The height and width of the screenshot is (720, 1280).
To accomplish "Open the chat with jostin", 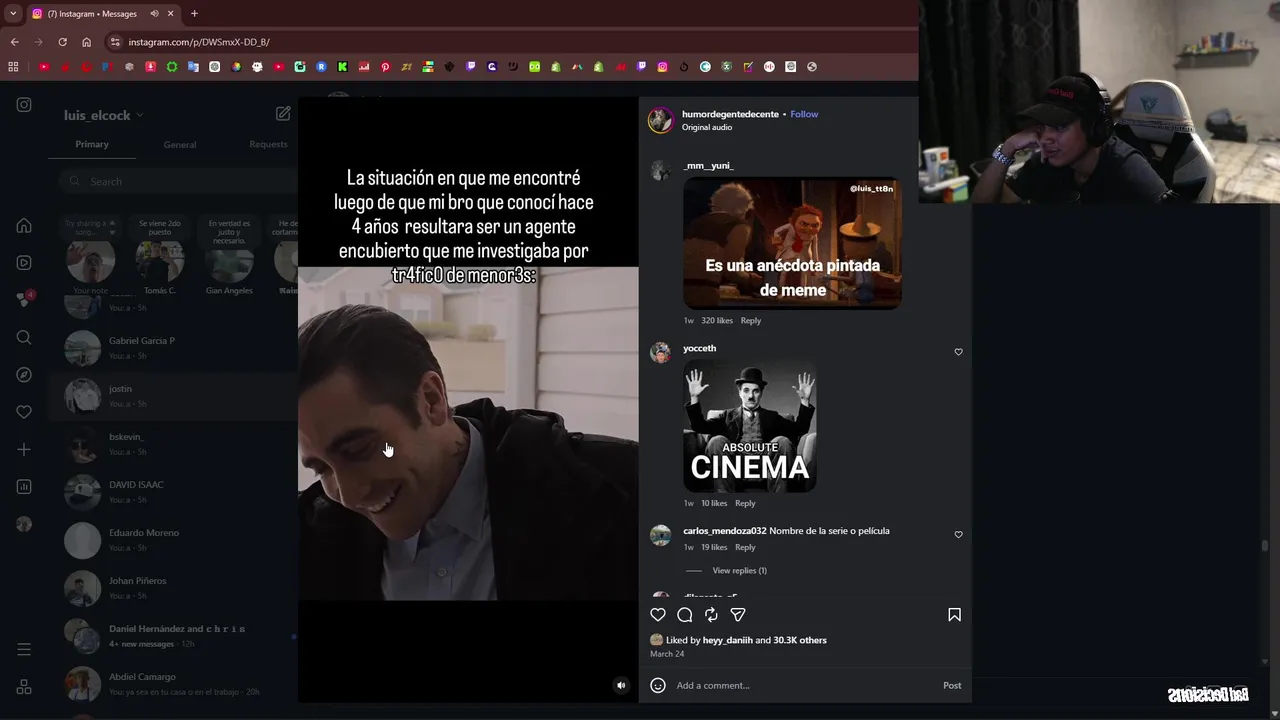I will tap(172, 396).
